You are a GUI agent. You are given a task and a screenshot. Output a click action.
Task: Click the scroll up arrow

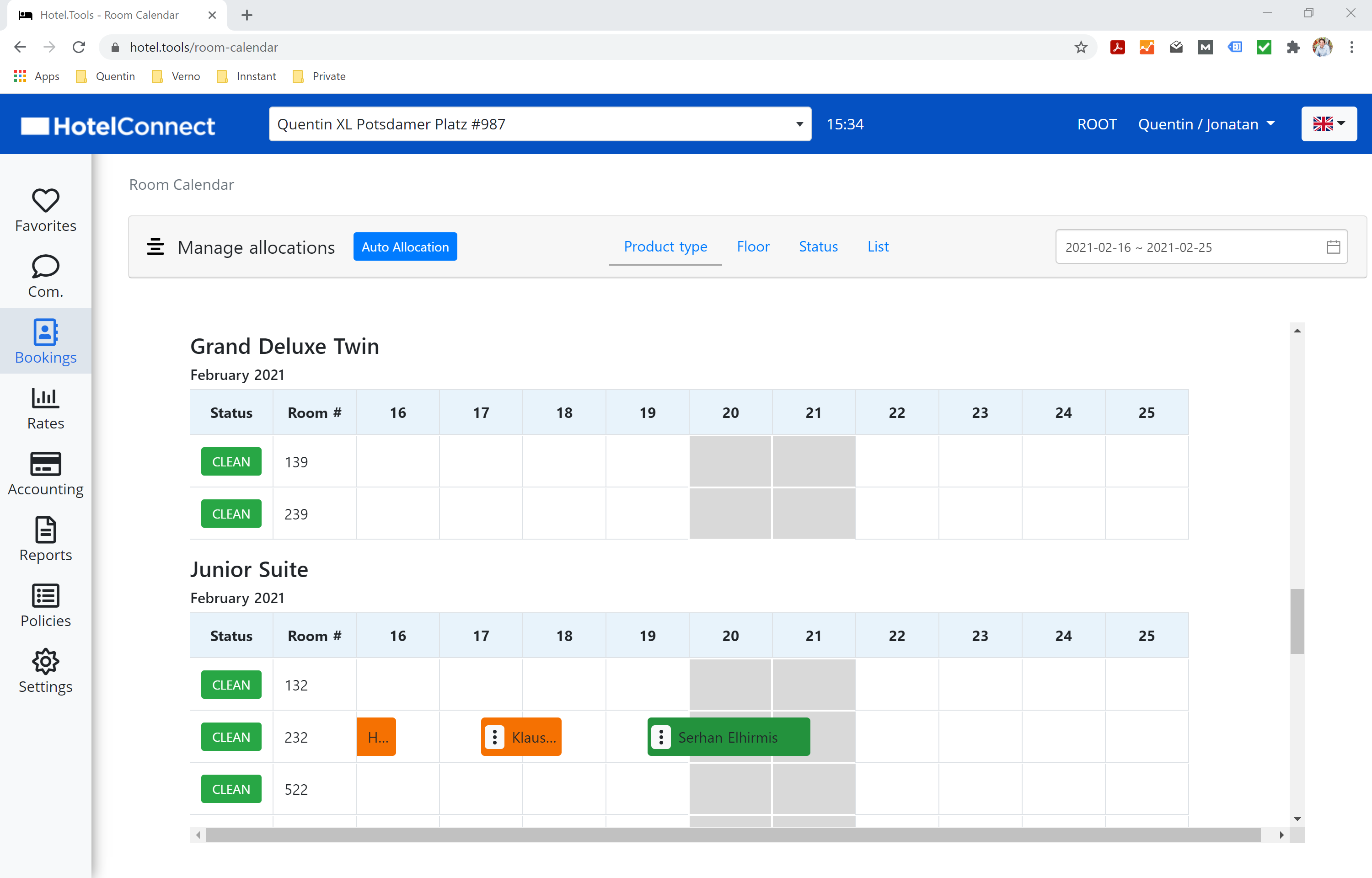pos(1297,331)
